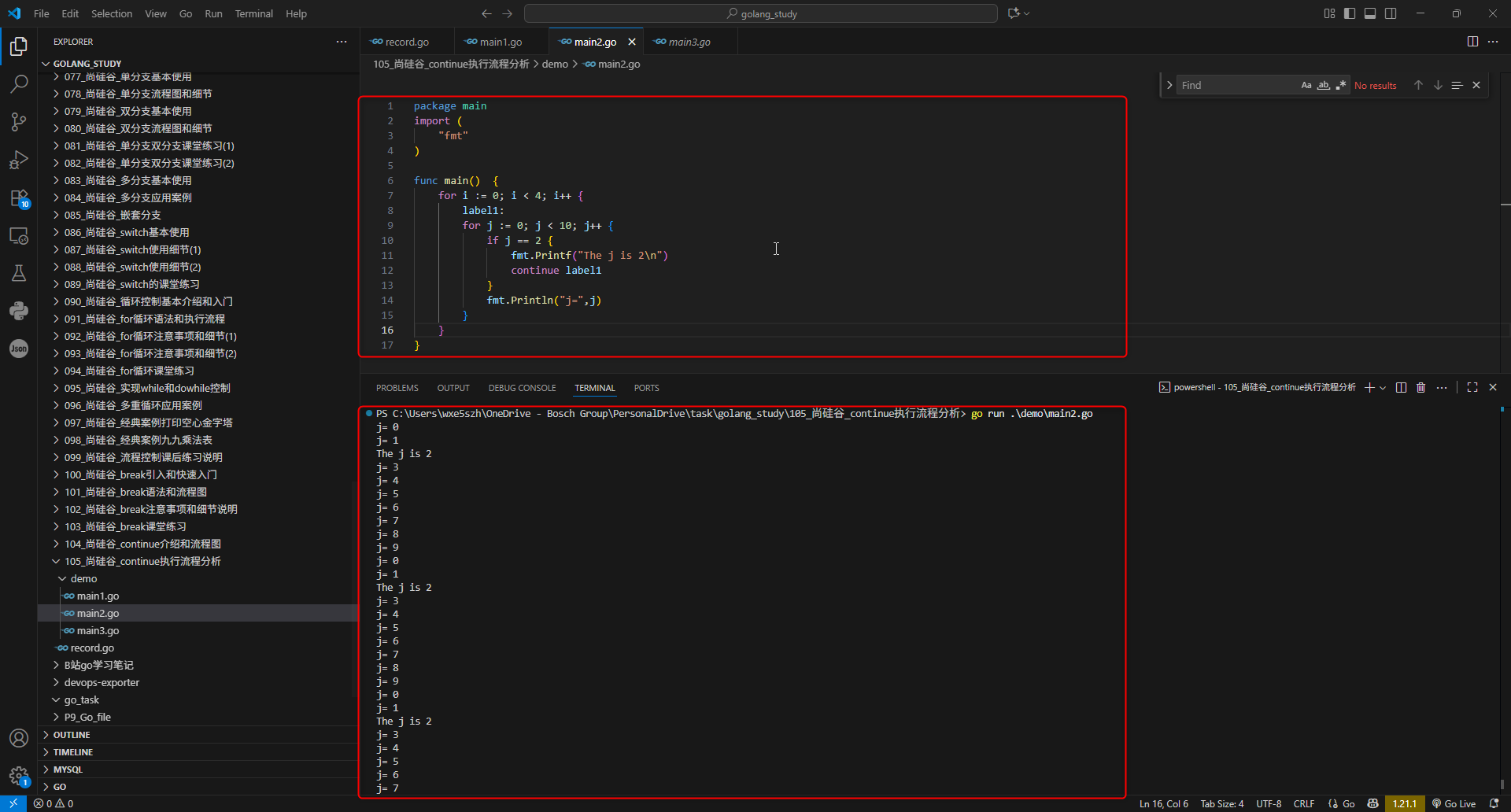Go to previous find match
The height and width of the screenshot is (812, 1511).
pos(1418,85)
